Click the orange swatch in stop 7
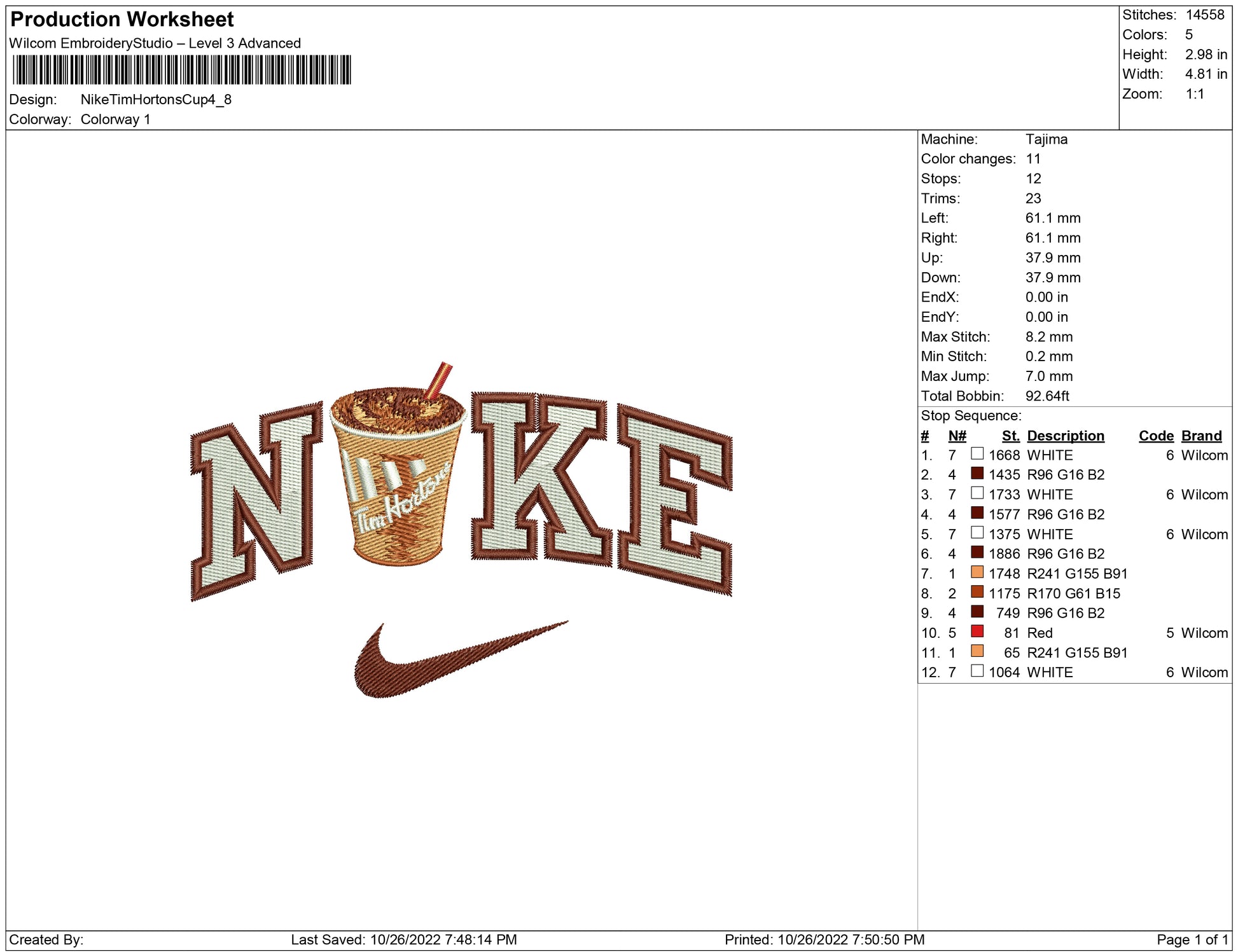This screenshot has height=952, width=1238. click(977, 572)
